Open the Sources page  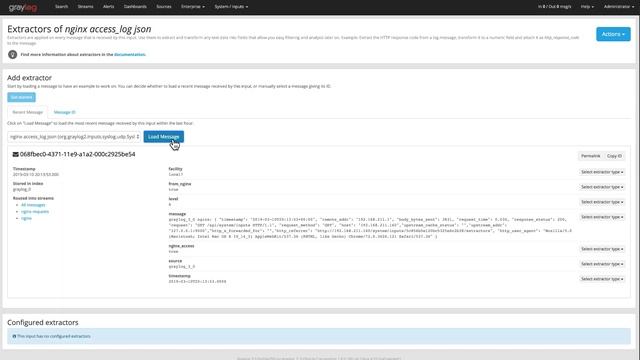click(x=164, y=7)
